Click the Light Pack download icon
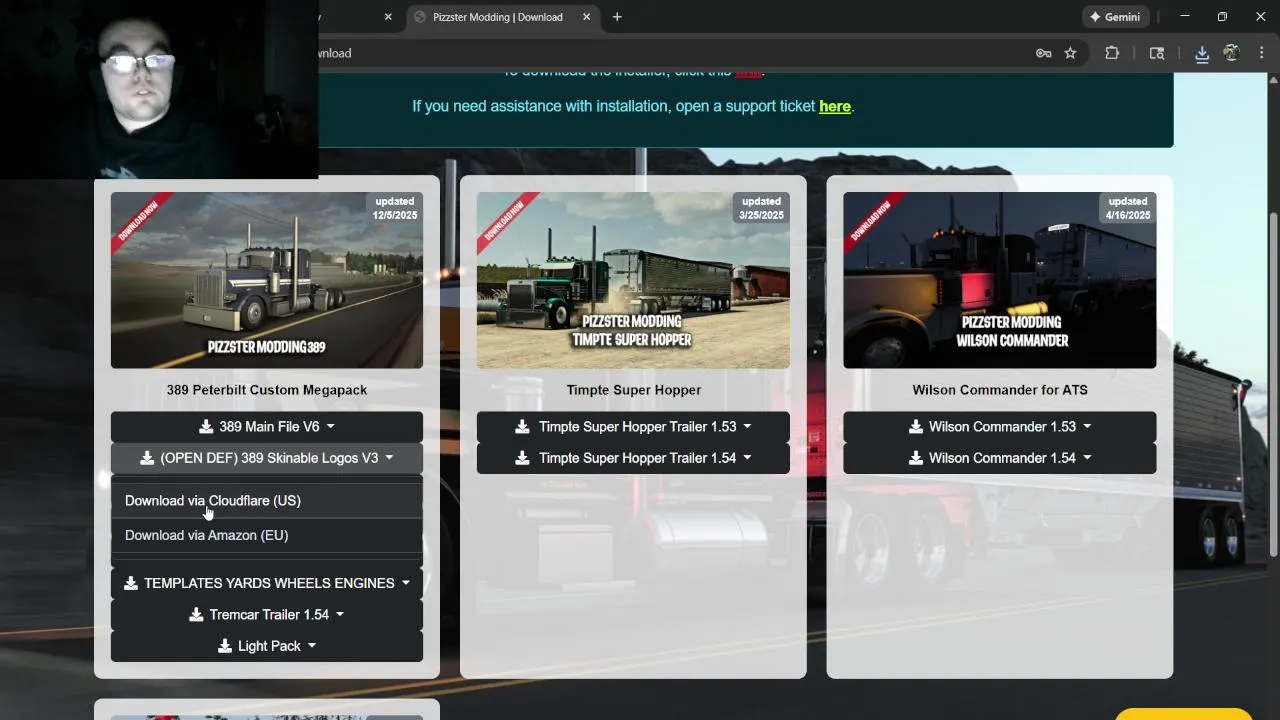This screenshot has height=720, width=1280. point(225,646)
